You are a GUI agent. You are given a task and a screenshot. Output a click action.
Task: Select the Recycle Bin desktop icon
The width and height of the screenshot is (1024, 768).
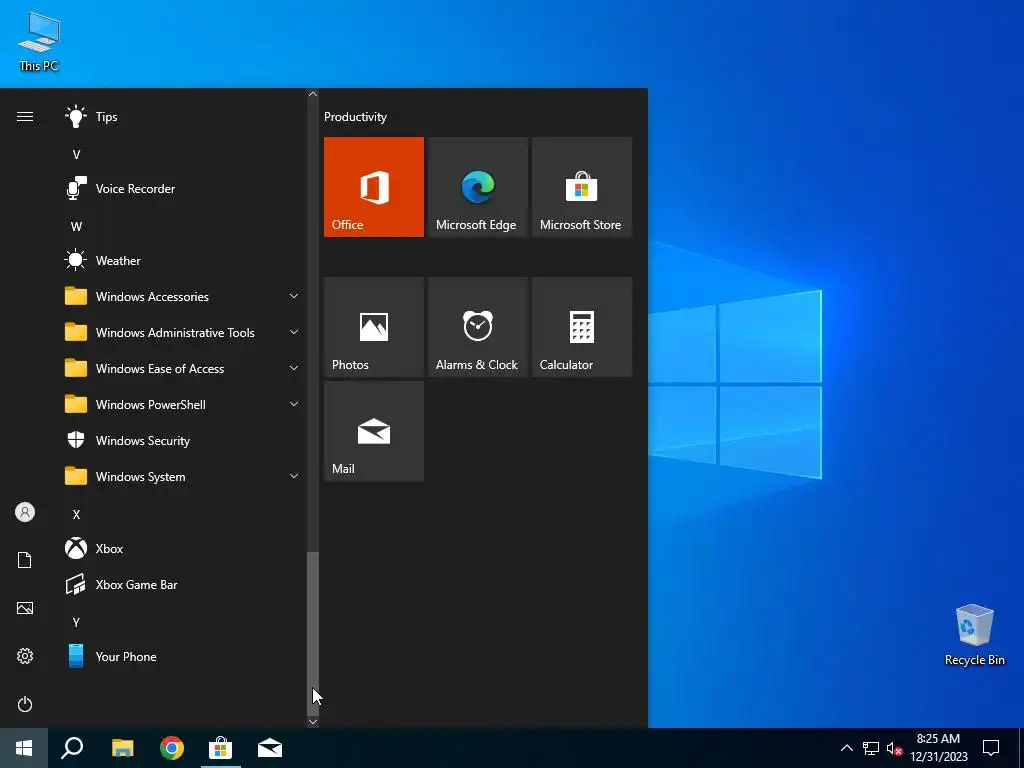pos(974,635)
